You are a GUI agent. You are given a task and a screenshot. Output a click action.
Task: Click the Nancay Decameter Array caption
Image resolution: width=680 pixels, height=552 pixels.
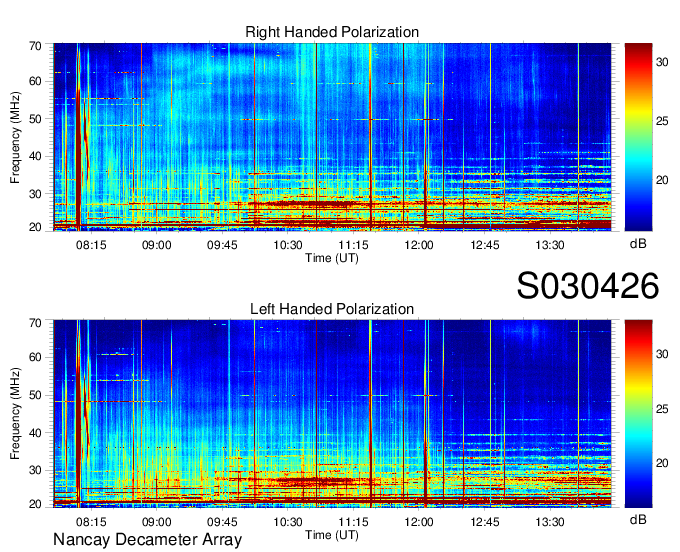(147, 540)
